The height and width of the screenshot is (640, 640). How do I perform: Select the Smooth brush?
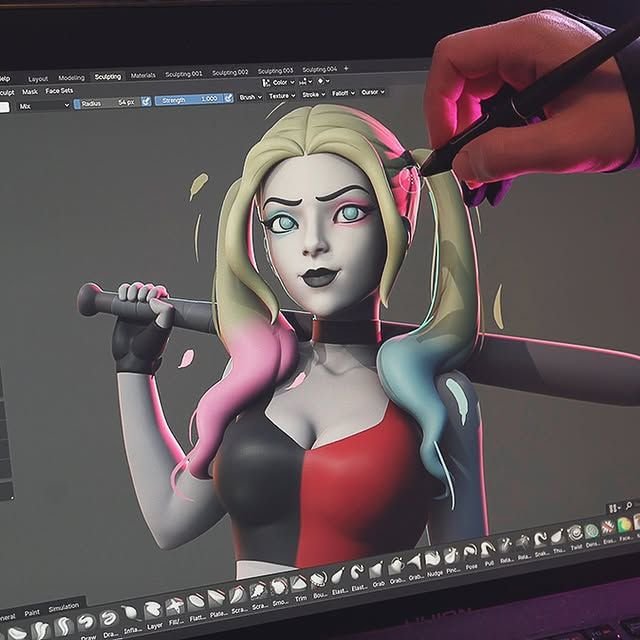279,592
